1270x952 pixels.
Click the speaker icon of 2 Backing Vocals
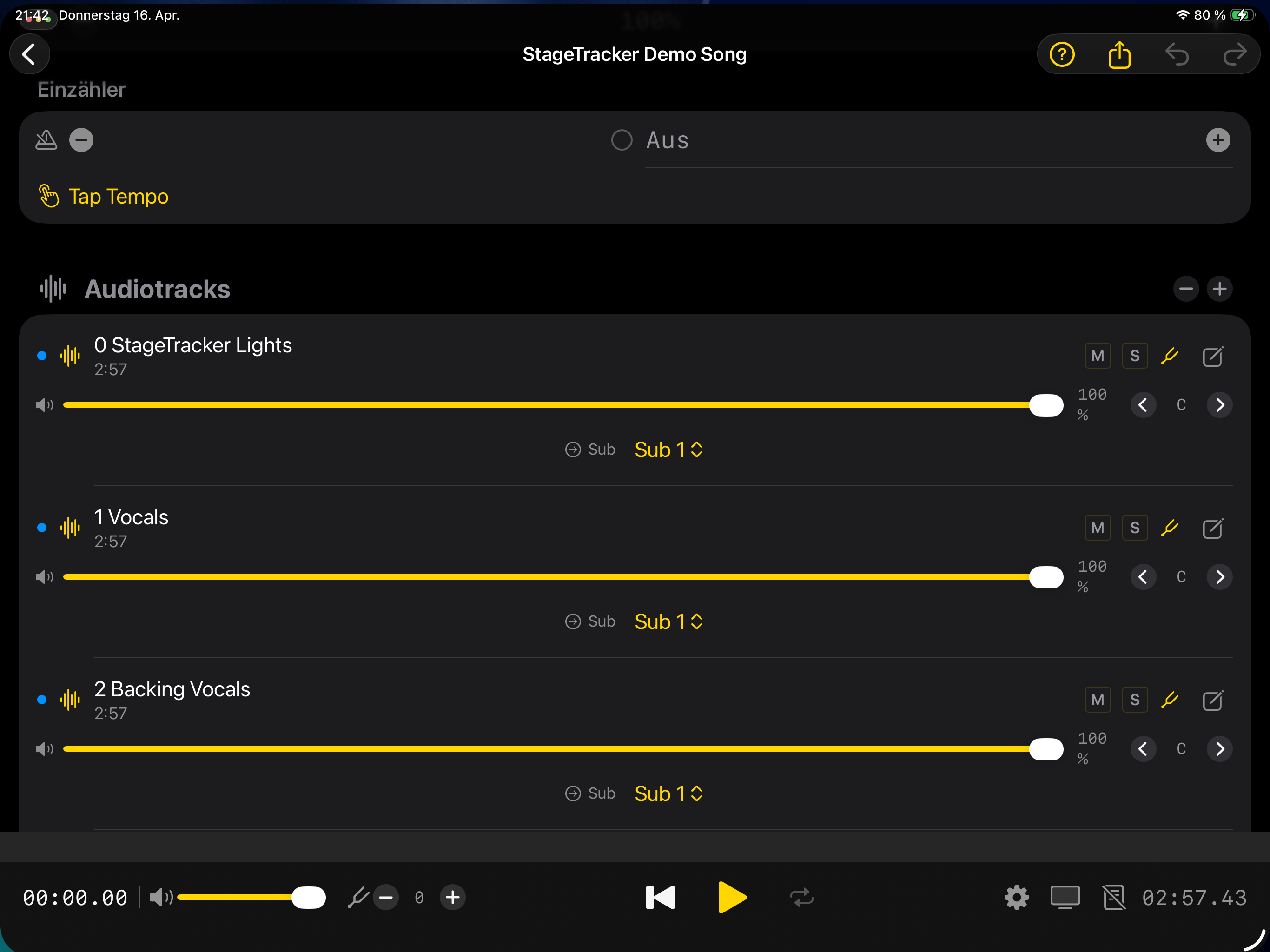[x=44, y=749]
